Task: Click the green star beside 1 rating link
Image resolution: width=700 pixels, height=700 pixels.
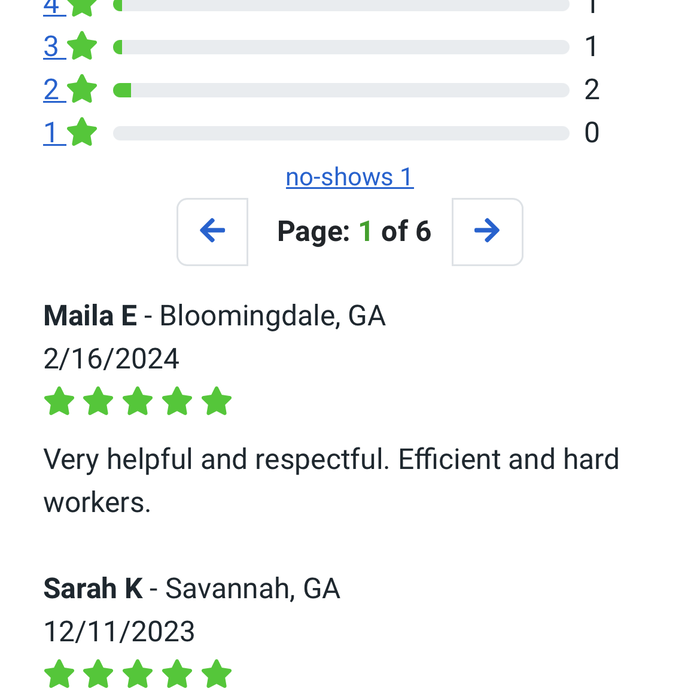Action: tap(82, 132)
